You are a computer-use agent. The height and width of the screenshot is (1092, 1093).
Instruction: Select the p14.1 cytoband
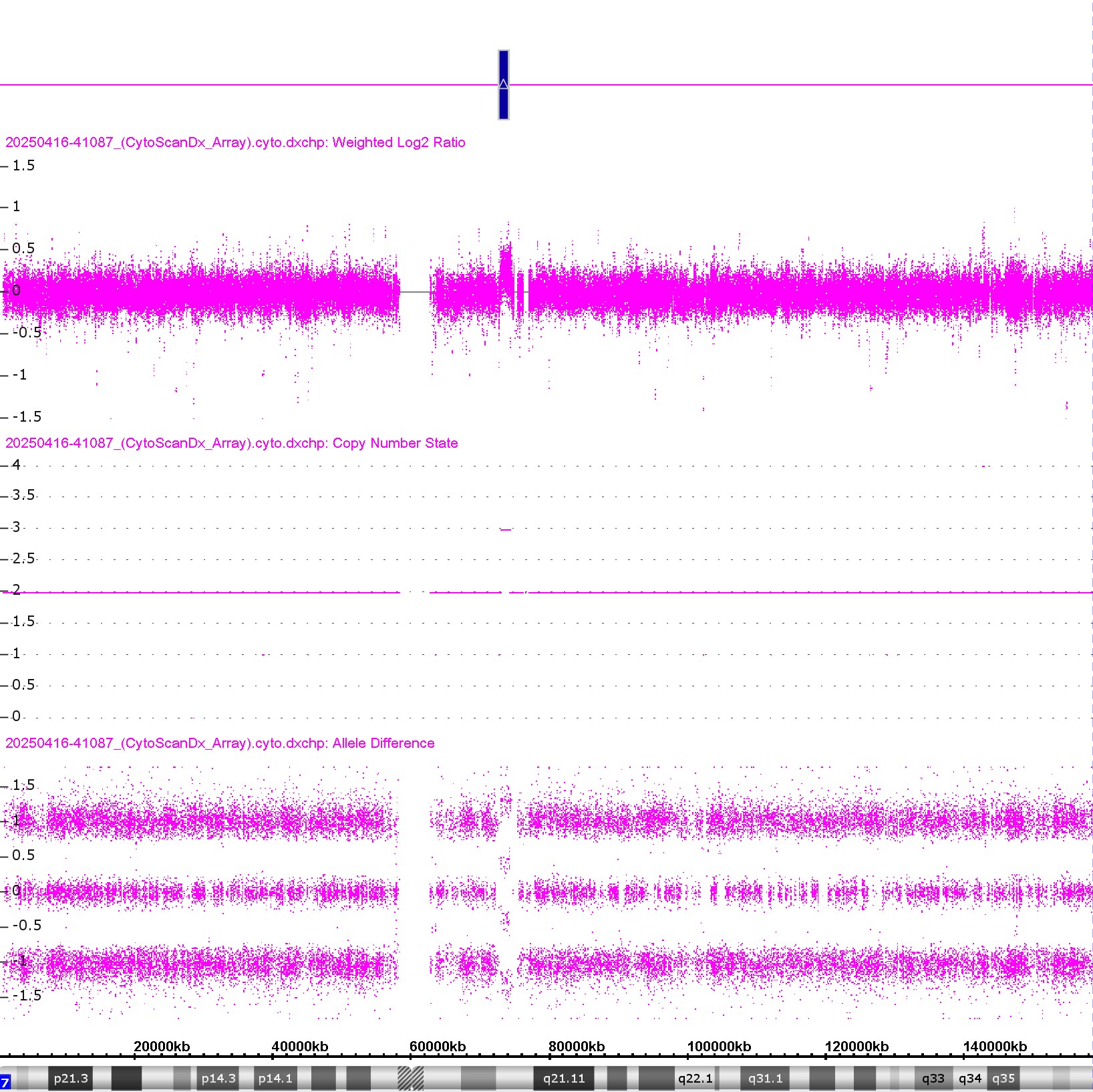click(x=275, y=1078)
